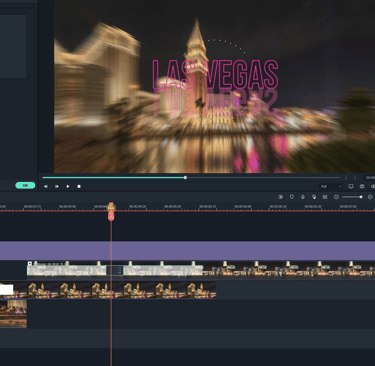
Task: Step forward one frame in preview
Action: (x=57, y=186)
